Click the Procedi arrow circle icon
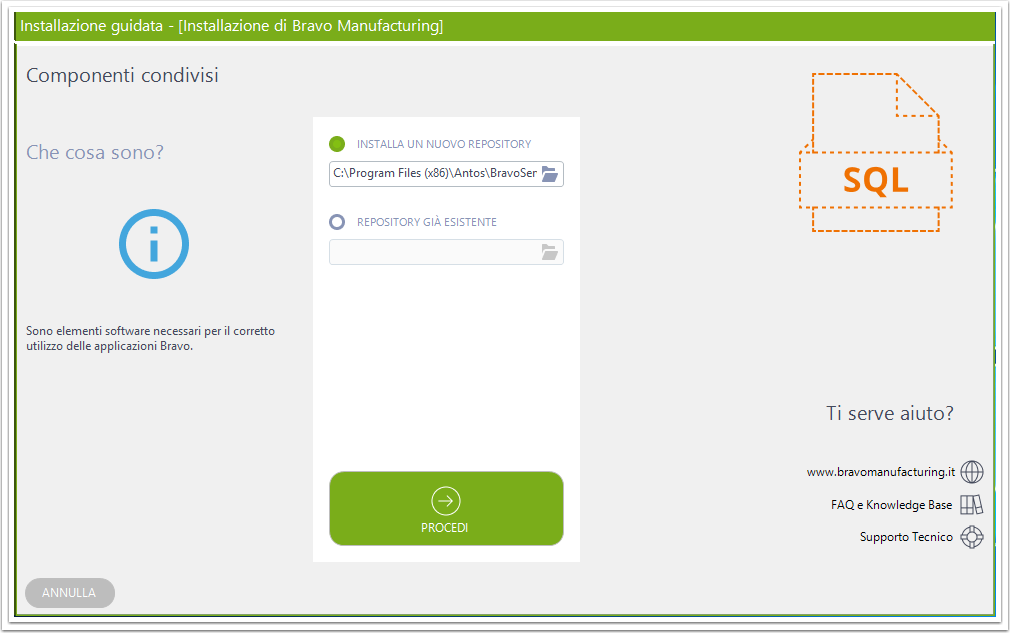The height and width of the screenshot is (633, 1010). click(x=446, y=501)
